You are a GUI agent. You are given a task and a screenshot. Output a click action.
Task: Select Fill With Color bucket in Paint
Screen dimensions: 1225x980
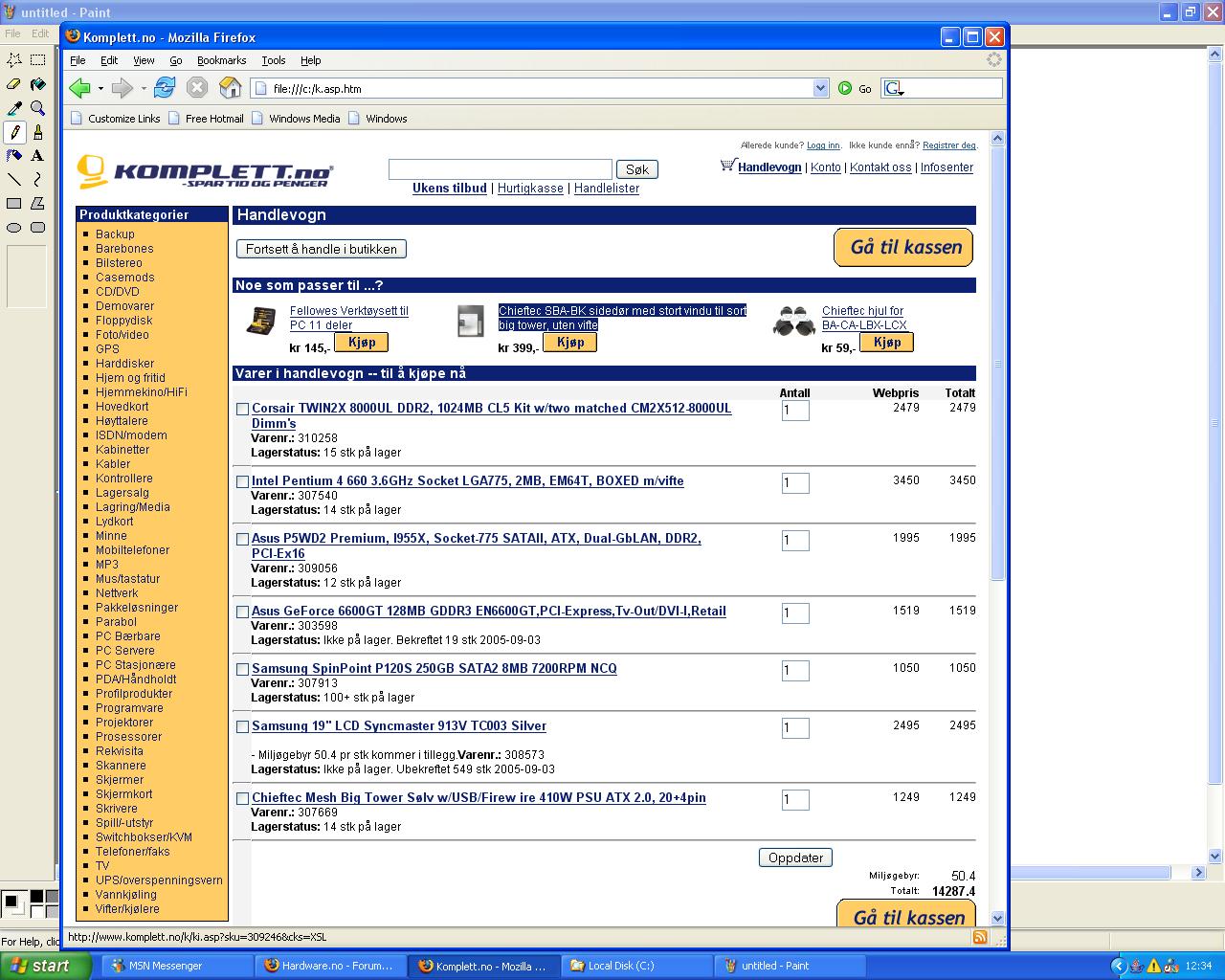[37, 84]
